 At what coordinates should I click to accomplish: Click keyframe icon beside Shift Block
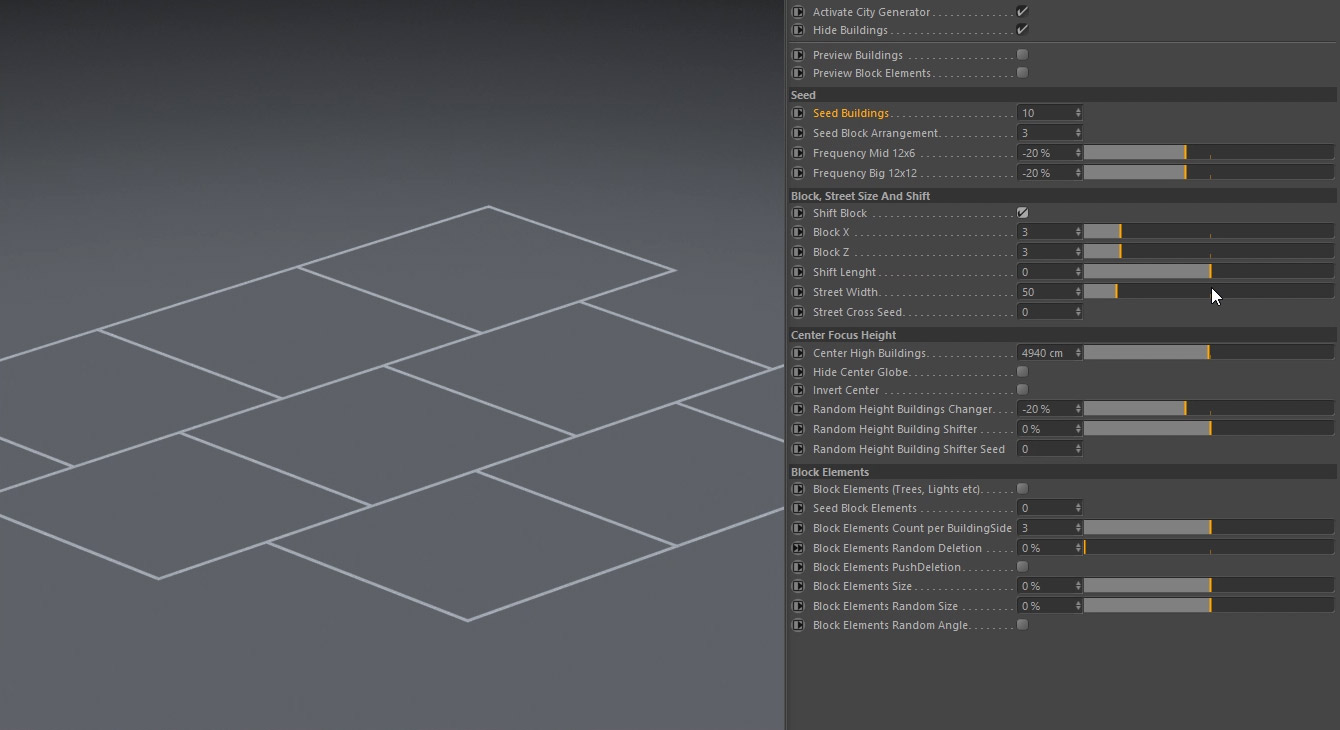coord(798,213)
